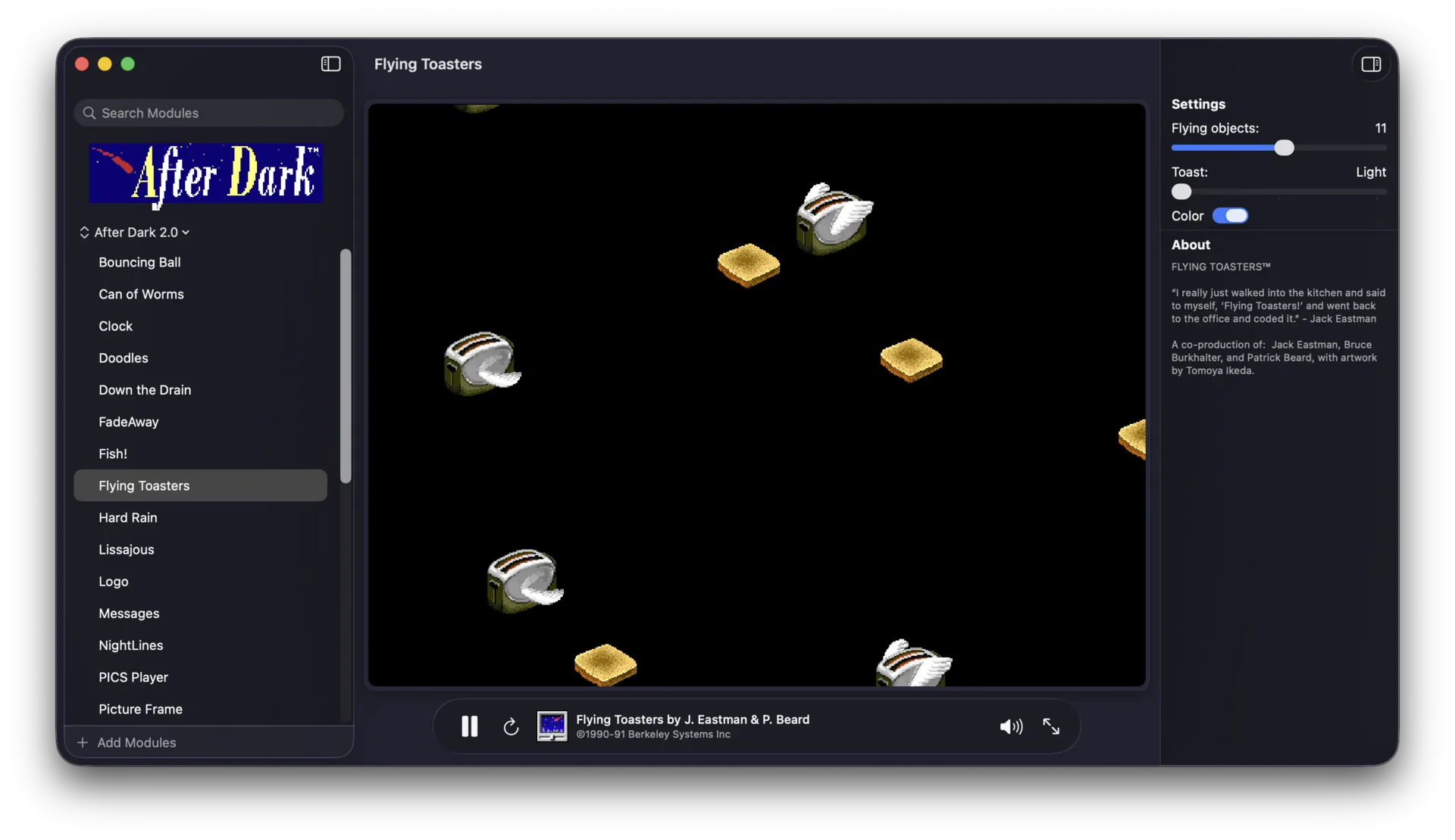Click the screensaver preview area
Screen dimensions: 1455x840
click(756, 395)
